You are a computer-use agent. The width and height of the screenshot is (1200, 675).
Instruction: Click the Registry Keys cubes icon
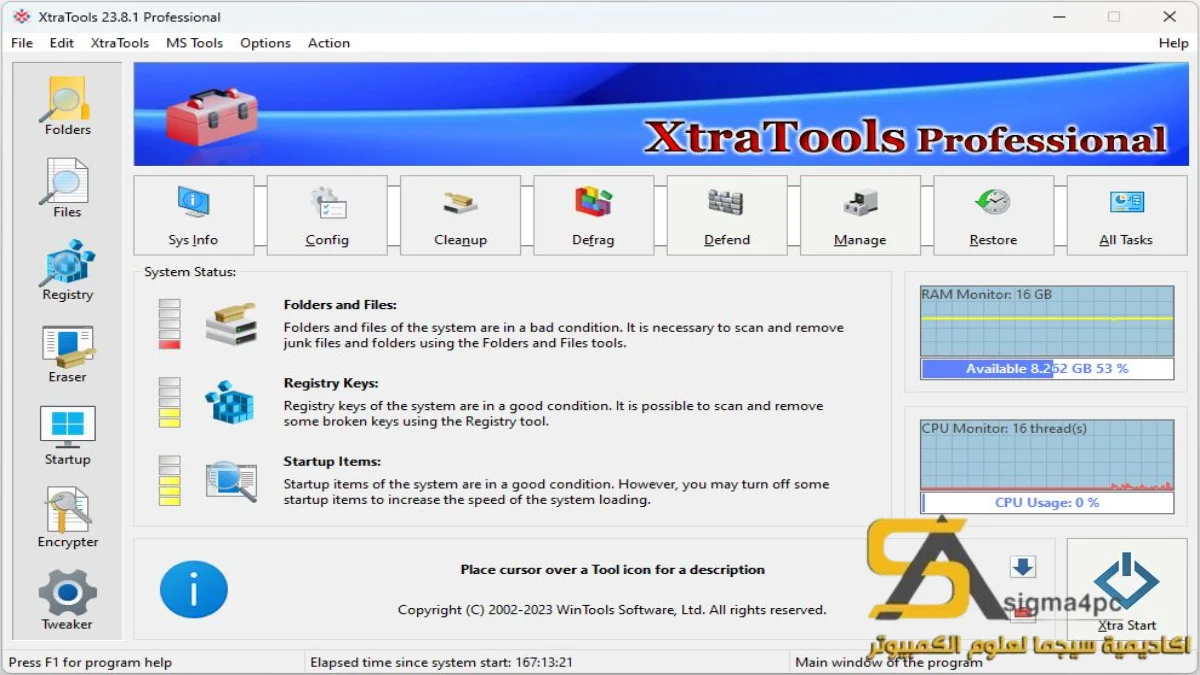[230, 402]
